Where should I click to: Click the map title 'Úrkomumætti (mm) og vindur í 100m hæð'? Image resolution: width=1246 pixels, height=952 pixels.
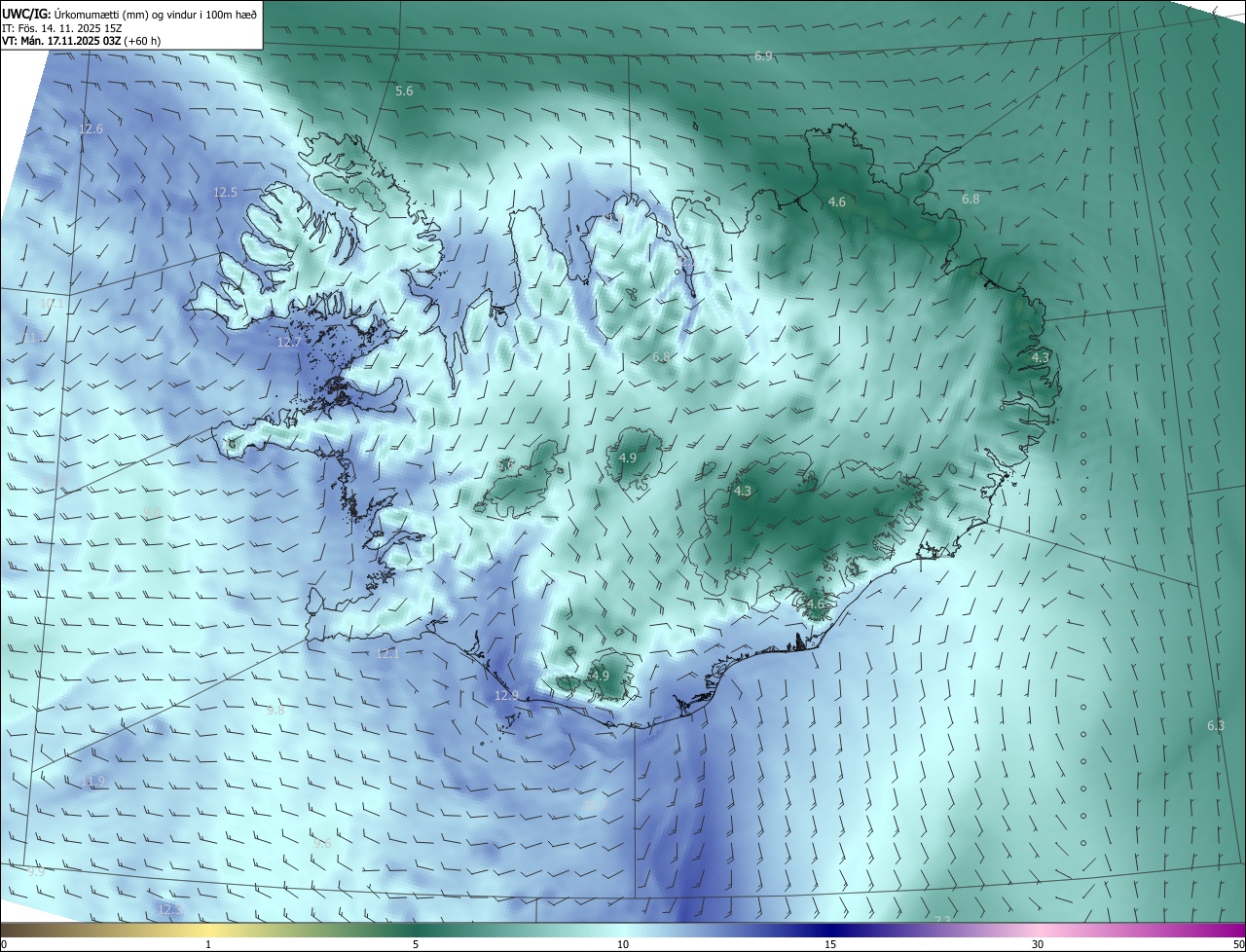pyautogui.click(x=155, y=14)
